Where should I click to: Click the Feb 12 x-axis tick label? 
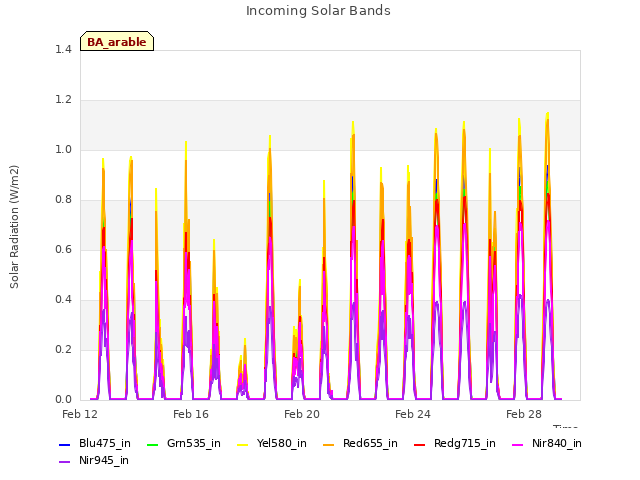pyautogui.click(x=80, y=414)
